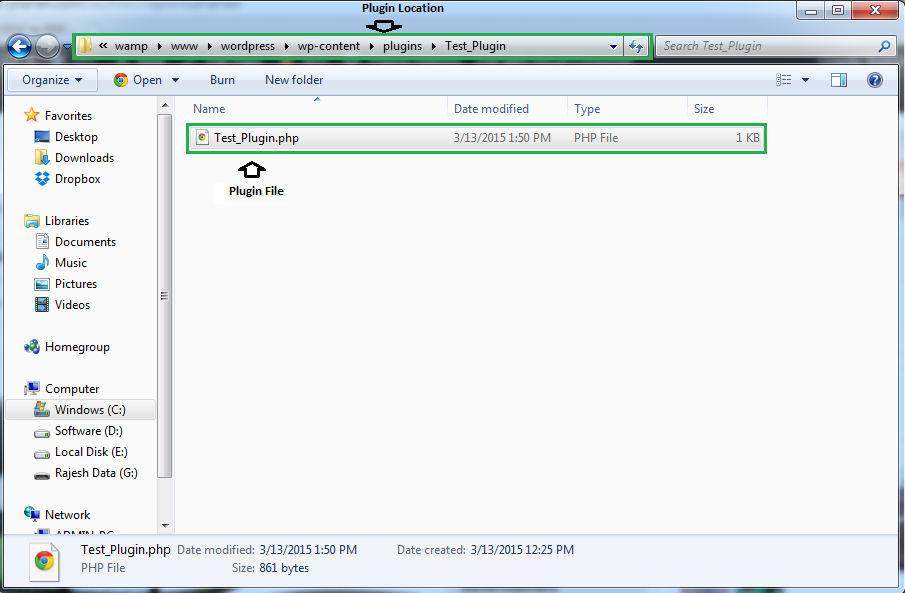Show the preview pane
This screenshot has height=593, width=905.
point(839,80)
